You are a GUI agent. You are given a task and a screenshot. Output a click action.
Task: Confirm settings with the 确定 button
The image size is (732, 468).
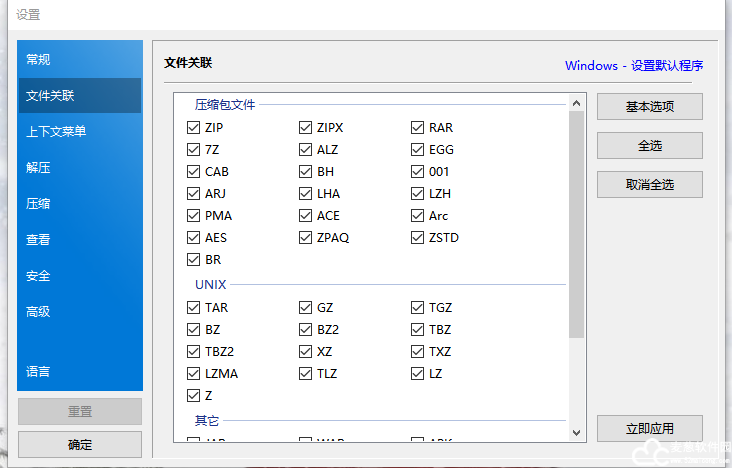pyautogui.click(x=80, y=445)
